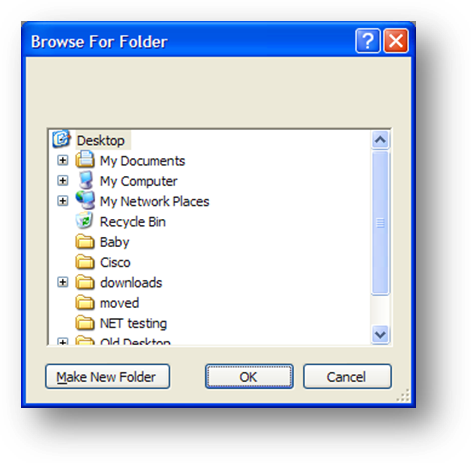The image size is (471, 463).
Task: Click the question mark help icon
Action: [367, 41]
